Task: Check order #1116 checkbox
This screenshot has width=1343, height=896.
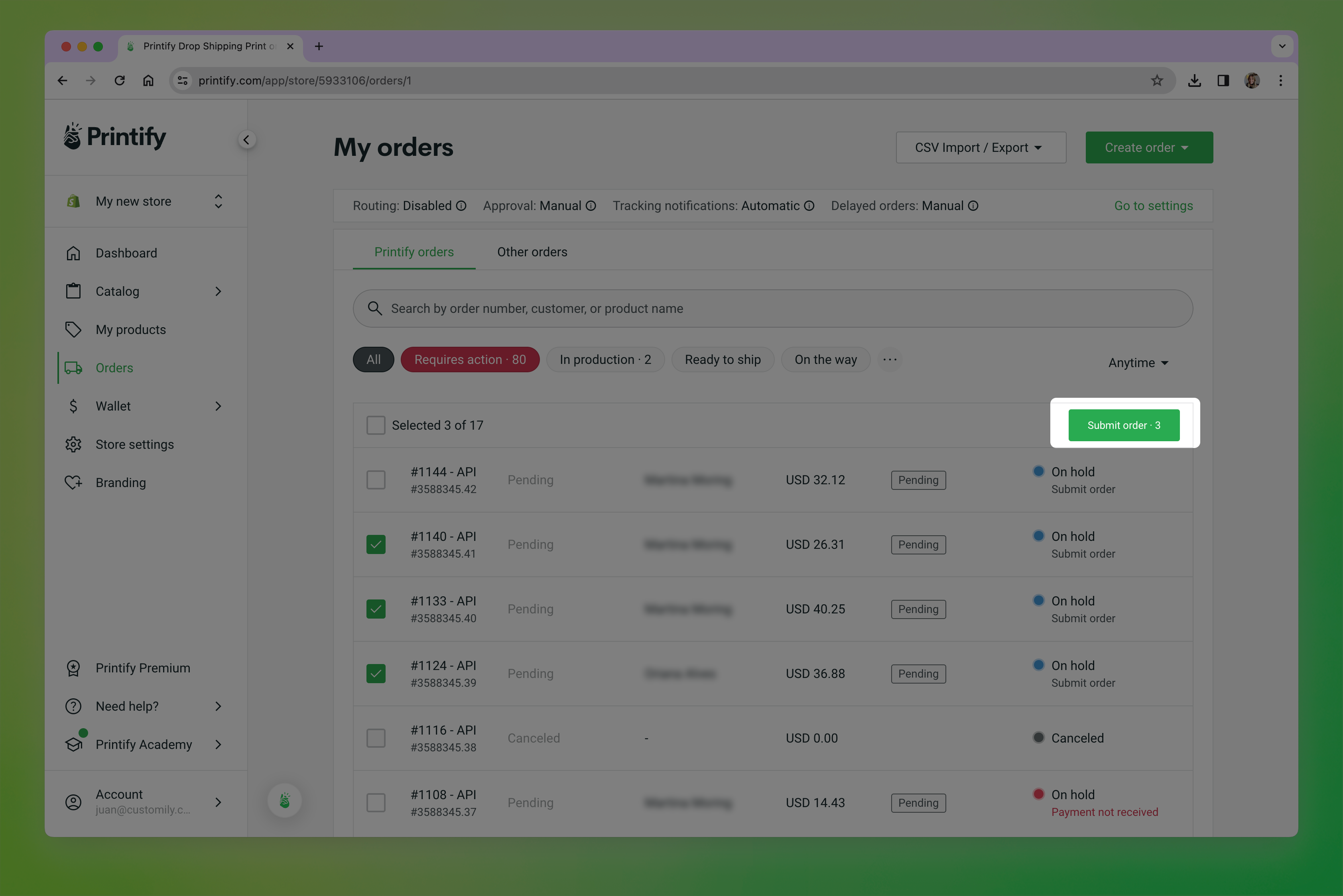Action: [376, 738]
